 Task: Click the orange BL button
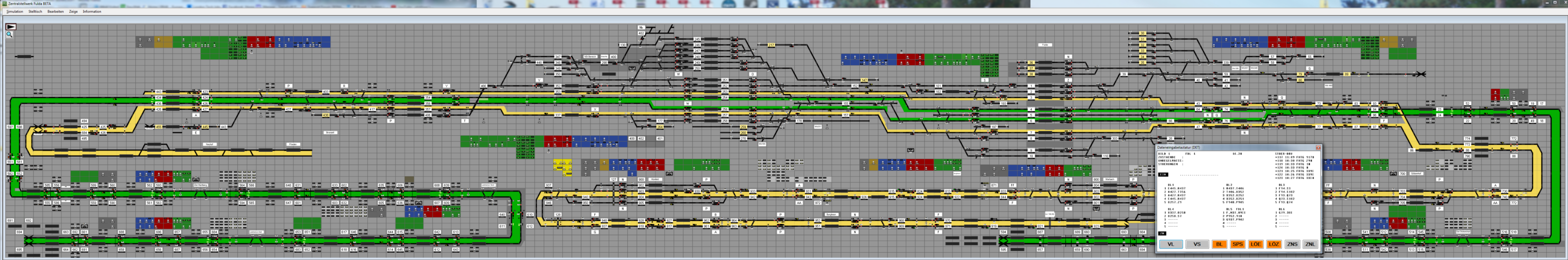(1219, 244)
